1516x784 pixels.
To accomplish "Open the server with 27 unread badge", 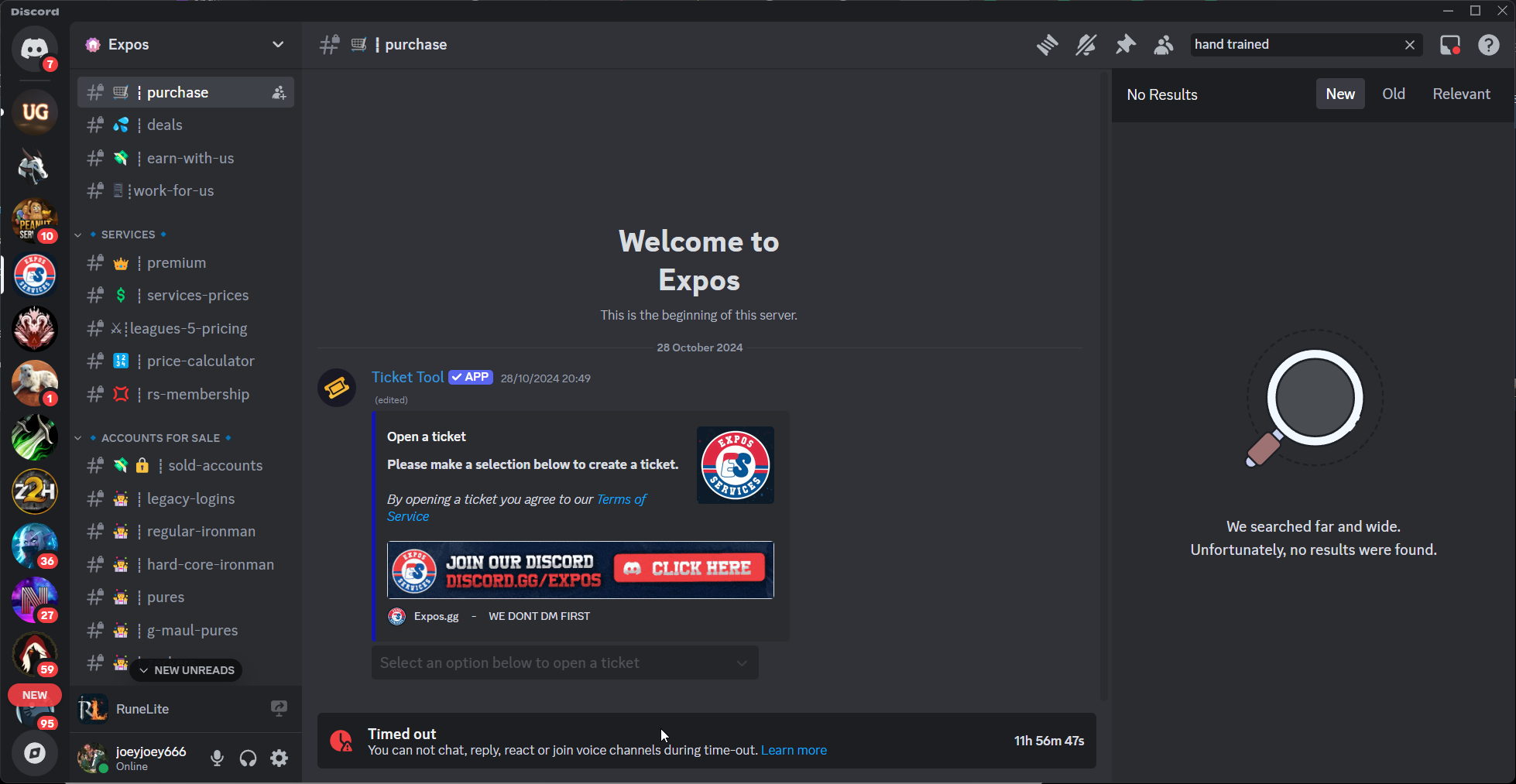I will click(34, 600).
